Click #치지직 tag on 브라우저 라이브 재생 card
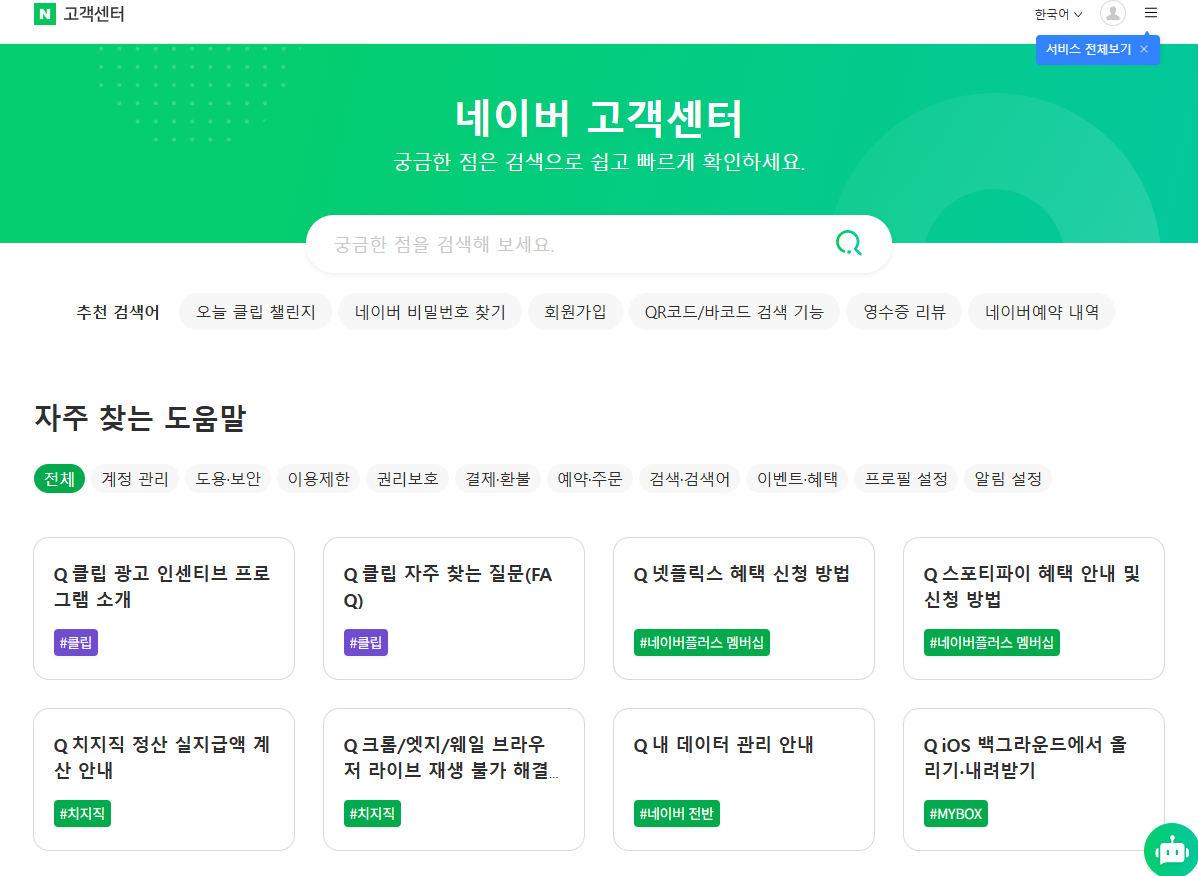The height and width of the screenshot is (876, 1198). click(372, 813)
